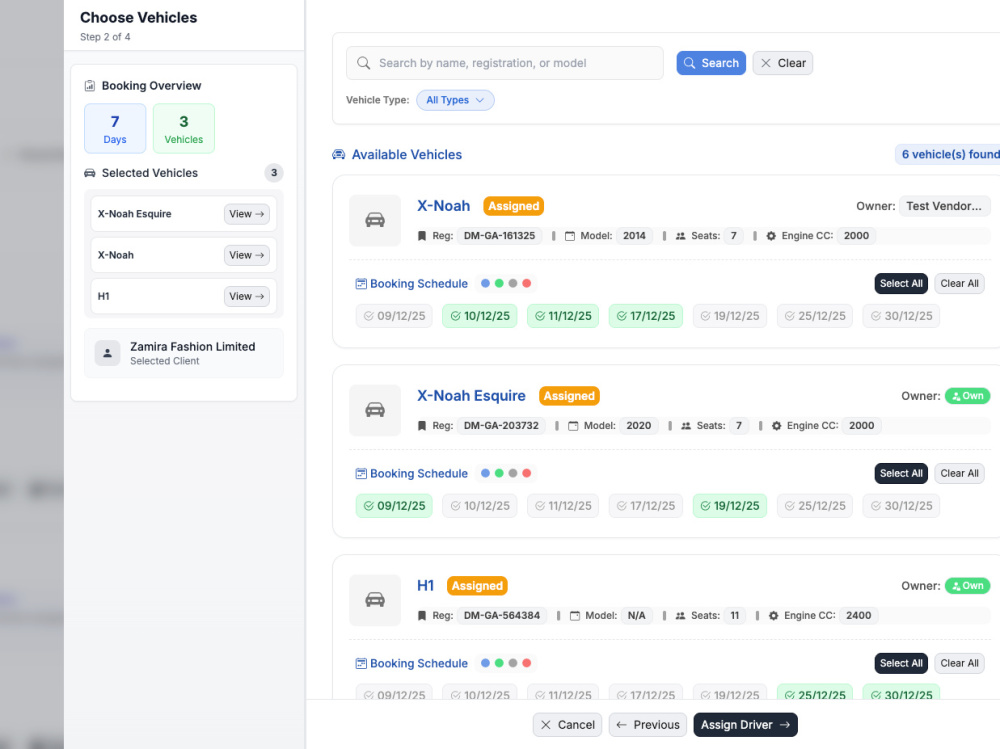Select All dates for H1
This screenshot has width=1000, height=749.
click(x=901, y=664)
